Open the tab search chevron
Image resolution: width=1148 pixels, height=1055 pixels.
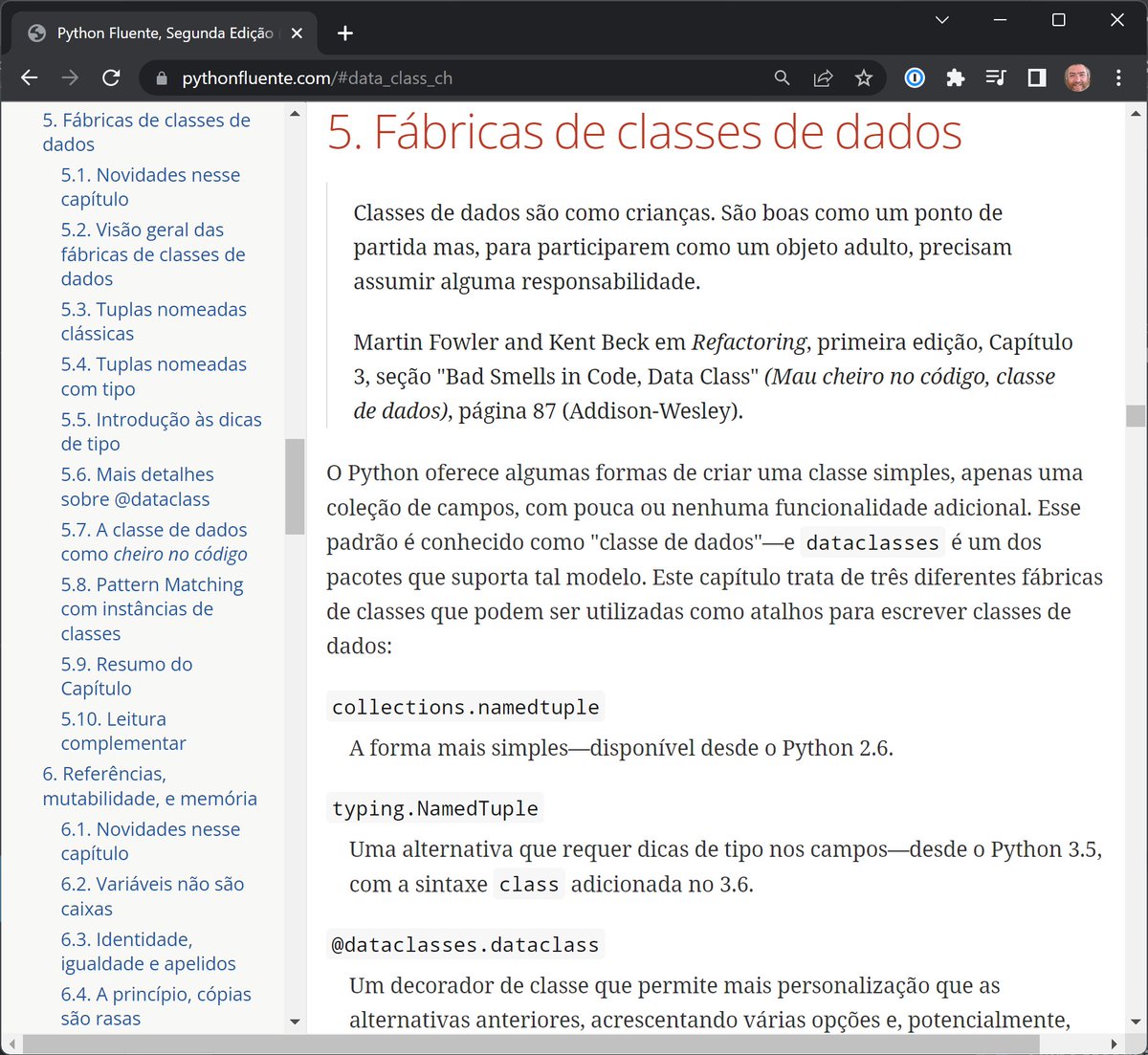(x=941, y=19)
